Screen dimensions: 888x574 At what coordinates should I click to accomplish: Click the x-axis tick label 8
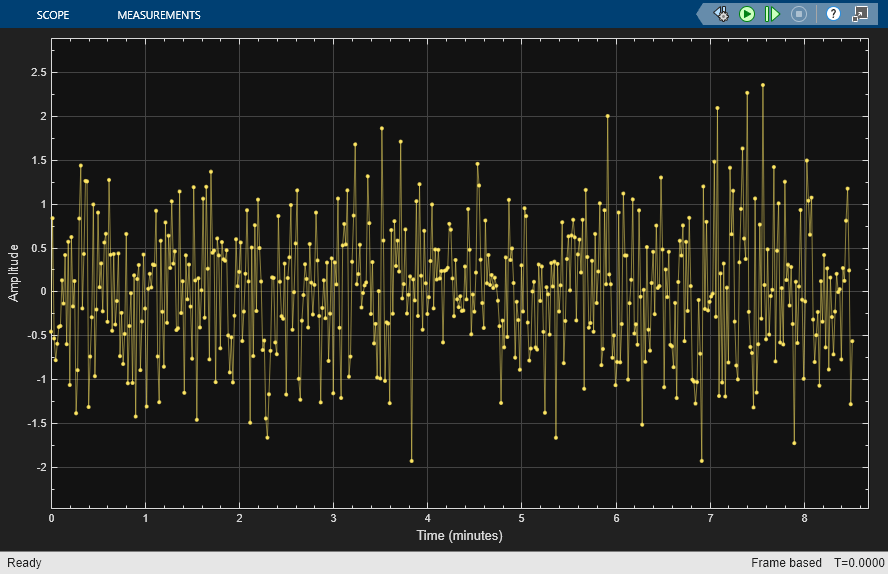(804, 518)
